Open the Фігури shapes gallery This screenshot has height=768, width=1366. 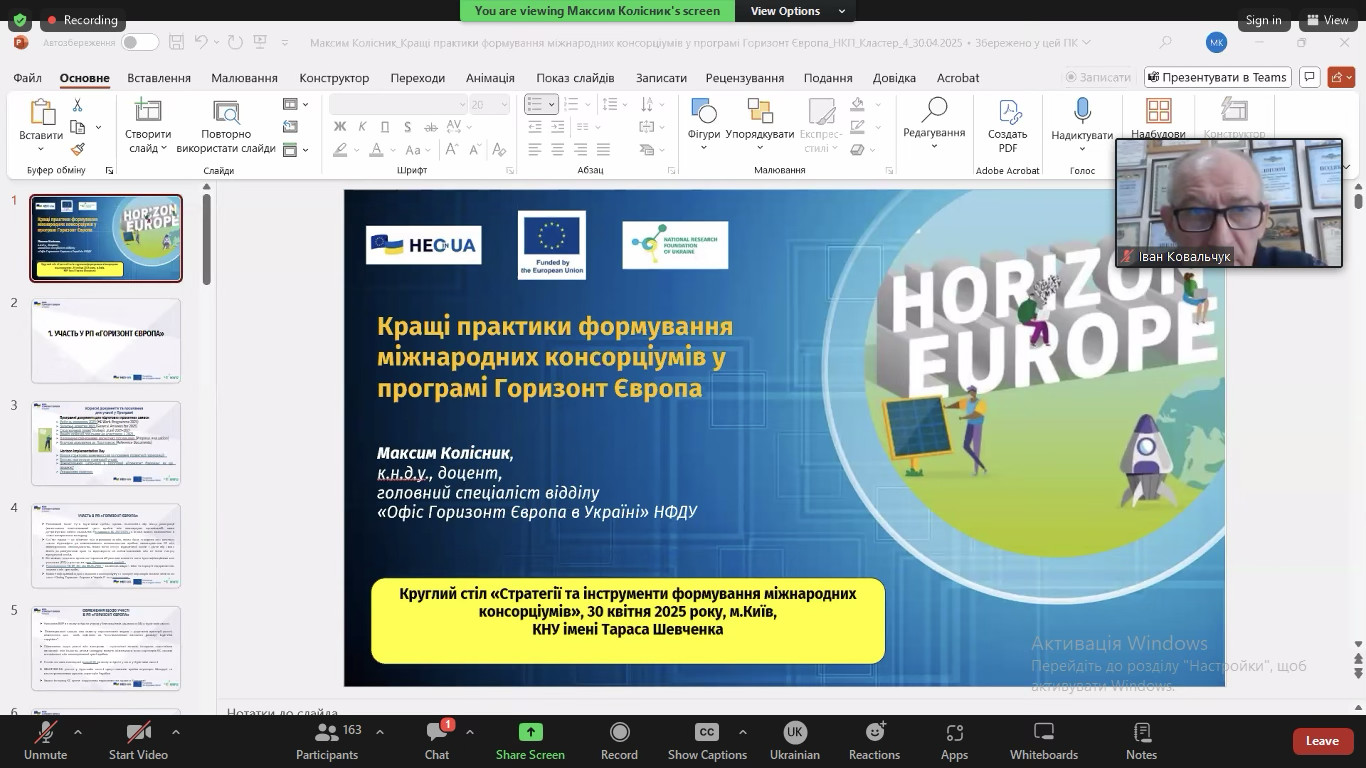(x=704, y=125)
